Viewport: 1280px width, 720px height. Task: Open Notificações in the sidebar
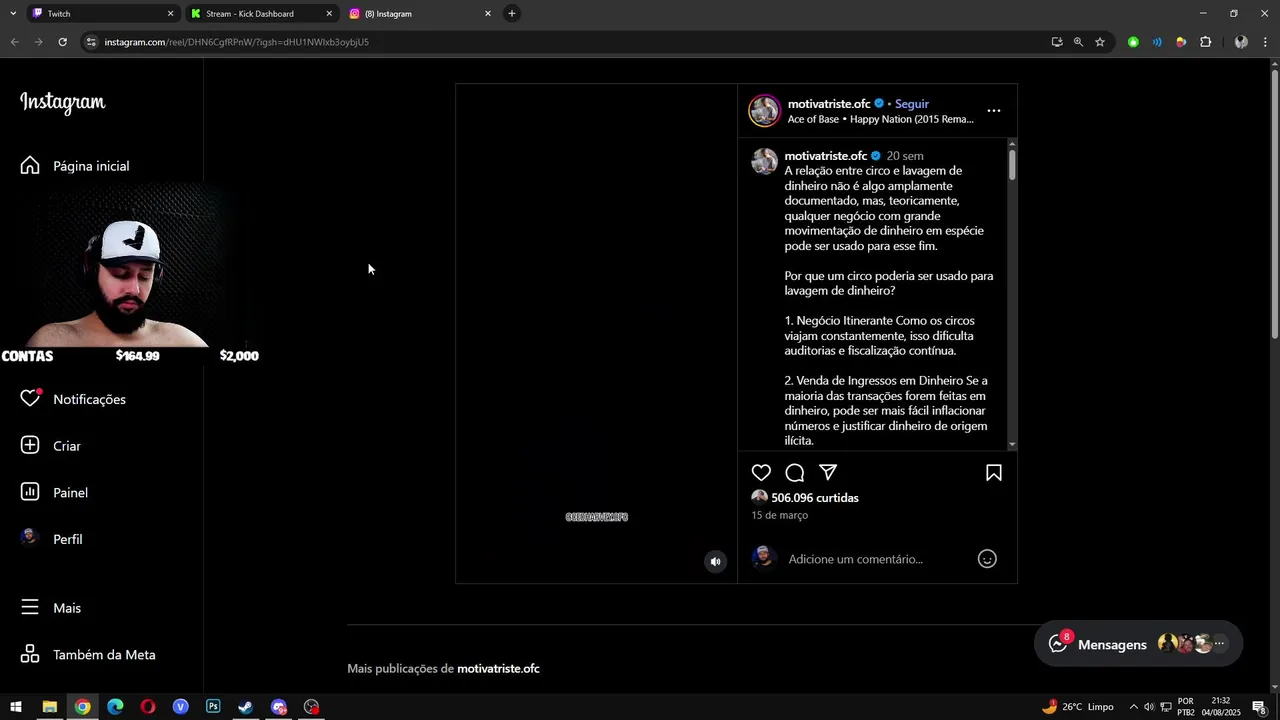pos(75,399)
